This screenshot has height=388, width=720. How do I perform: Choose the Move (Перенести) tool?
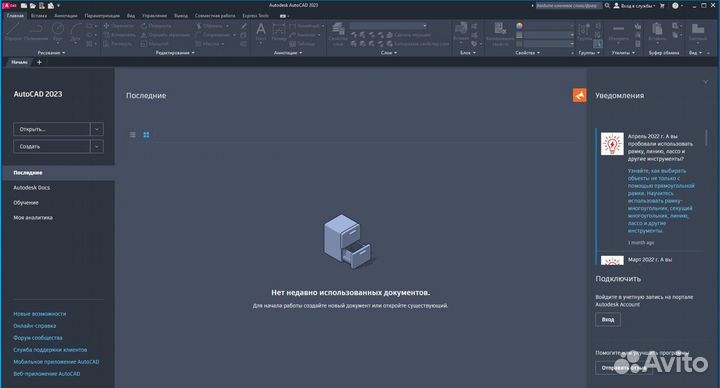pos(119,26)
